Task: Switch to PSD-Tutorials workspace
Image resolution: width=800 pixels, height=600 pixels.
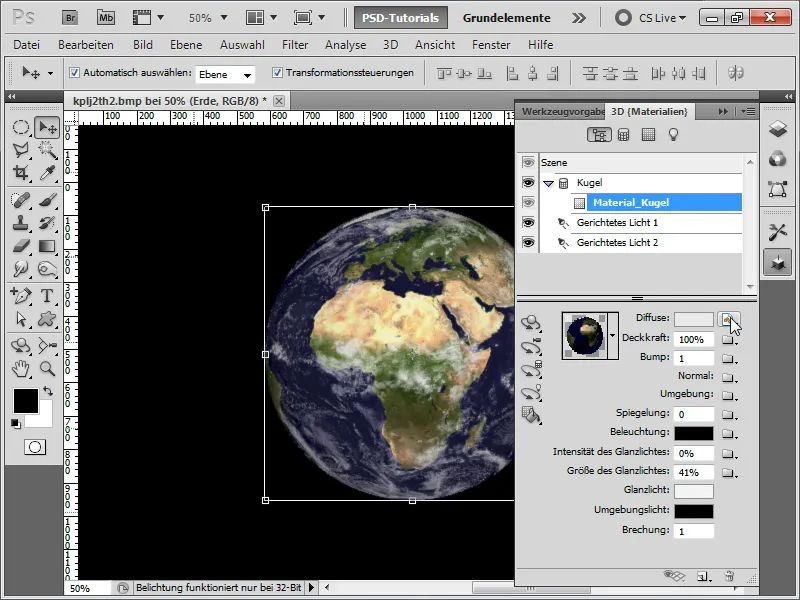Action: (x=401, y=18)
